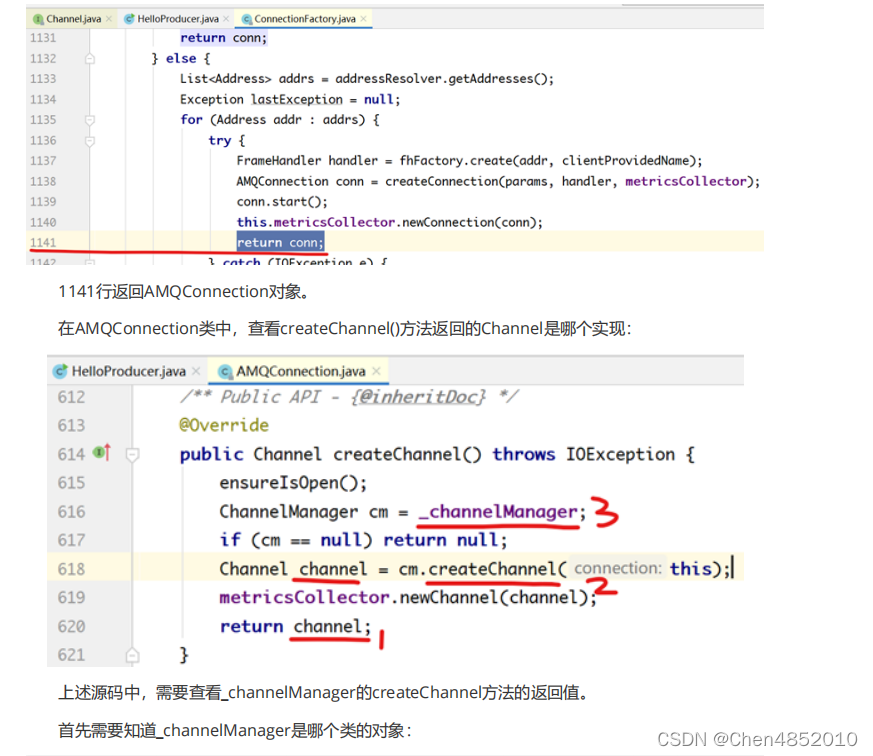Close the AMQConnection.java tab

coord(376,371)
